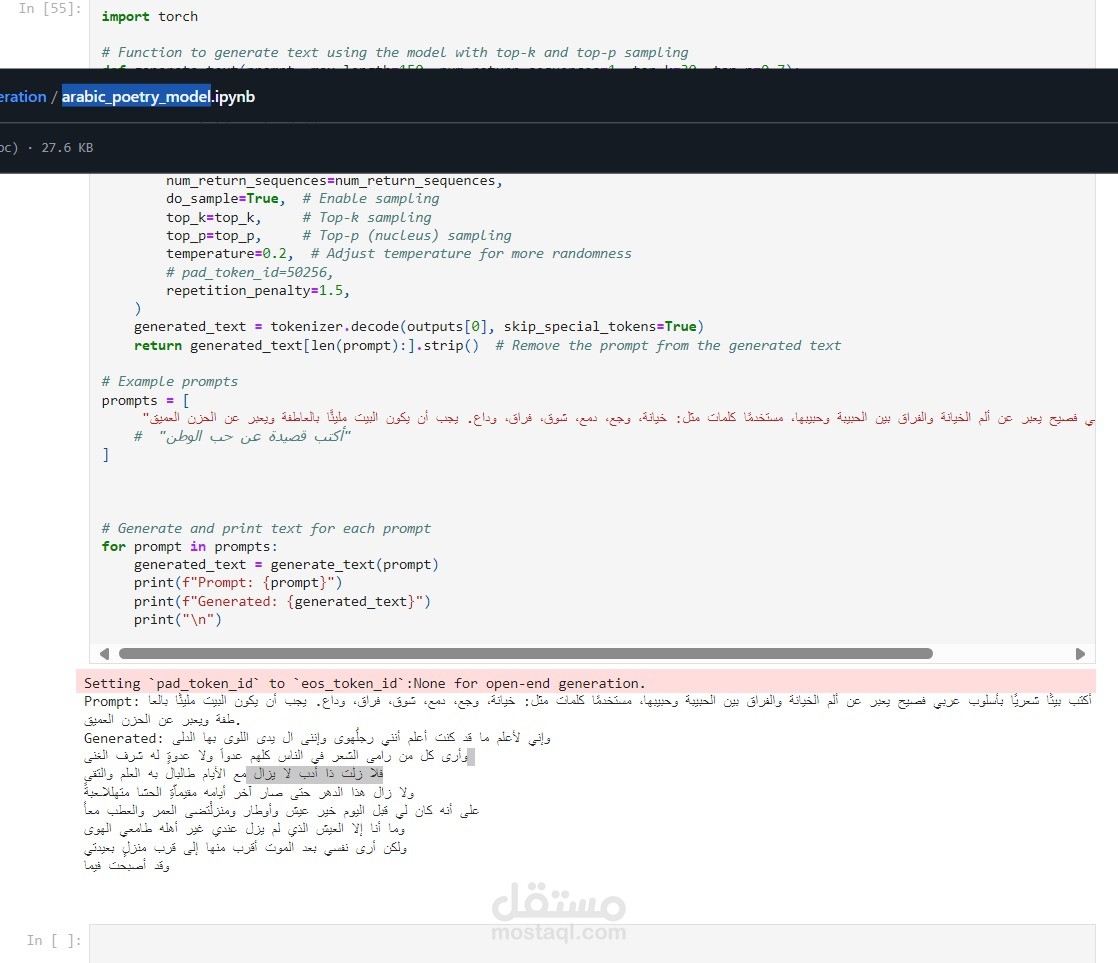Click the 'import torch' code line
The height and width of the screenshot is (963, 1118).
click(x=150, y=16)
